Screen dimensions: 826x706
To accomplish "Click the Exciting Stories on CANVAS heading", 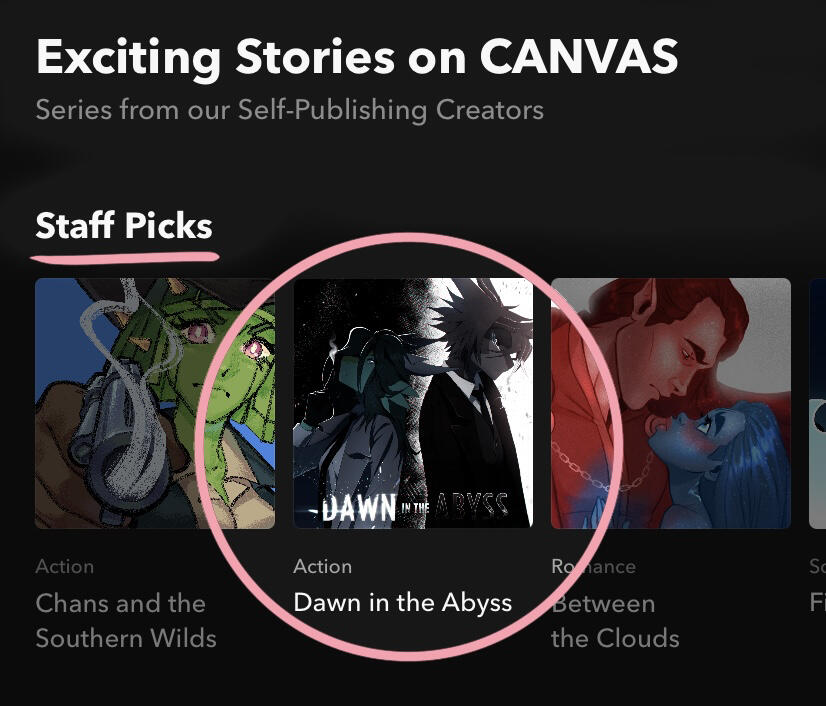I will pos(357,58).
